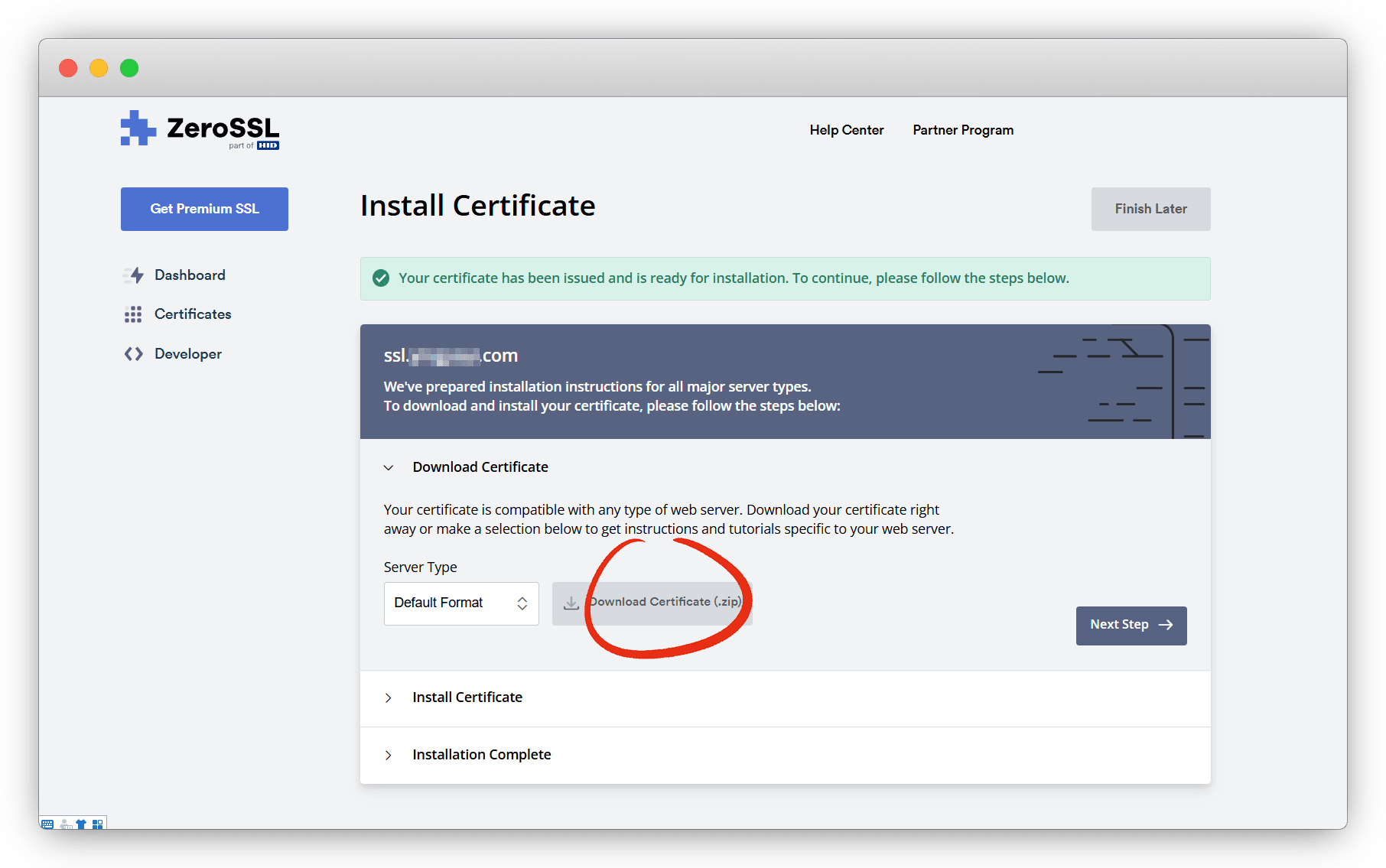
Task: Open Certificates in the sidebar
Action: [x=192, y=314]
